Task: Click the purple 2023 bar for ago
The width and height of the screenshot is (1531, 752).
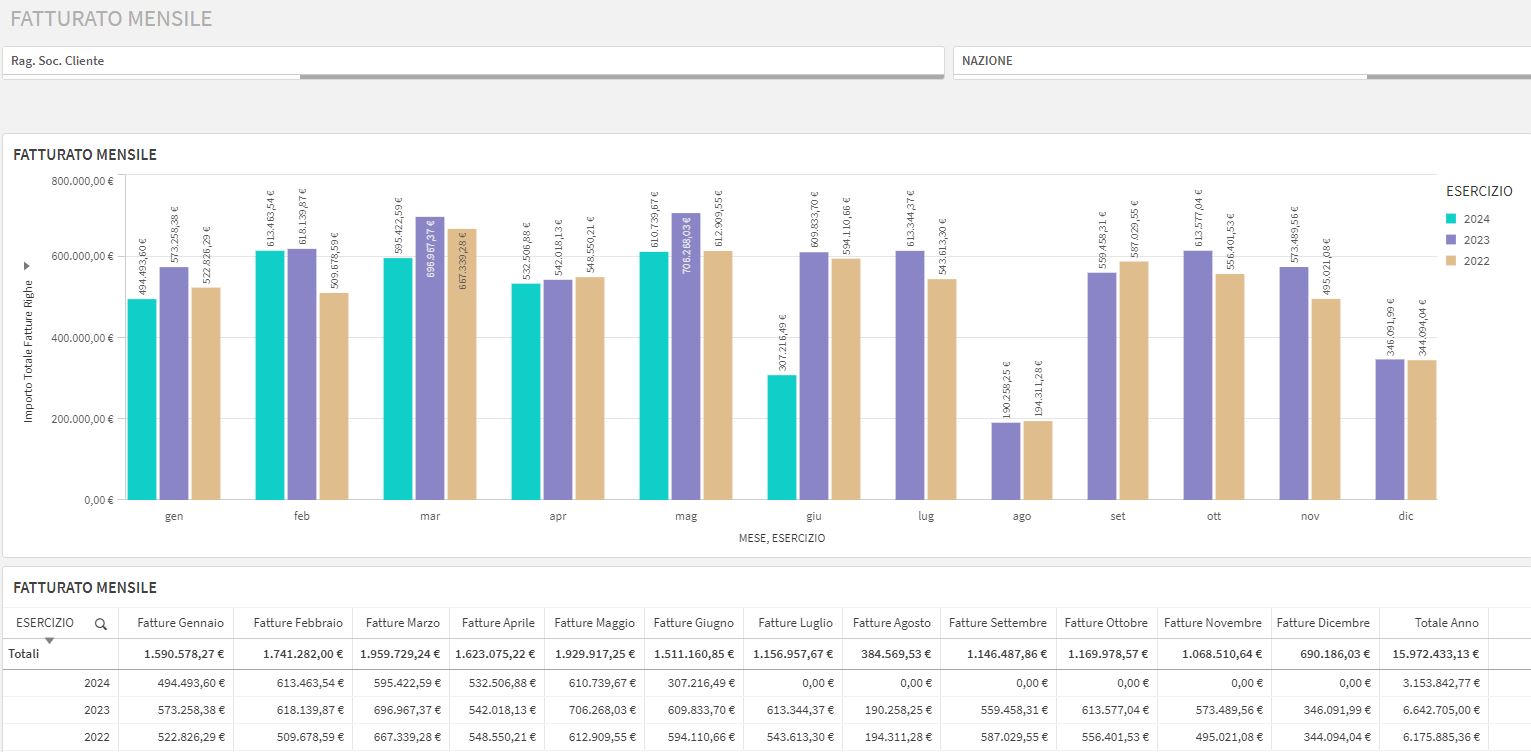Action: 1006,461
